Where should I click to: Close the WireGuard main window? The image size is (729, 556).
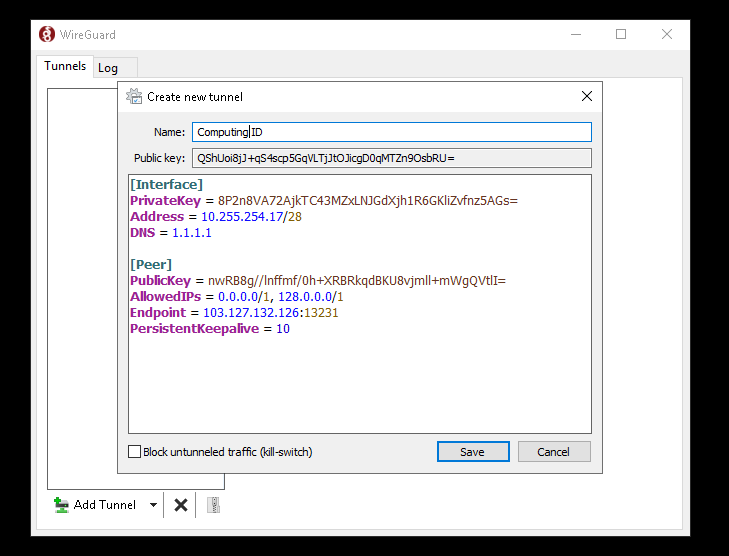[x=667, y=34]
